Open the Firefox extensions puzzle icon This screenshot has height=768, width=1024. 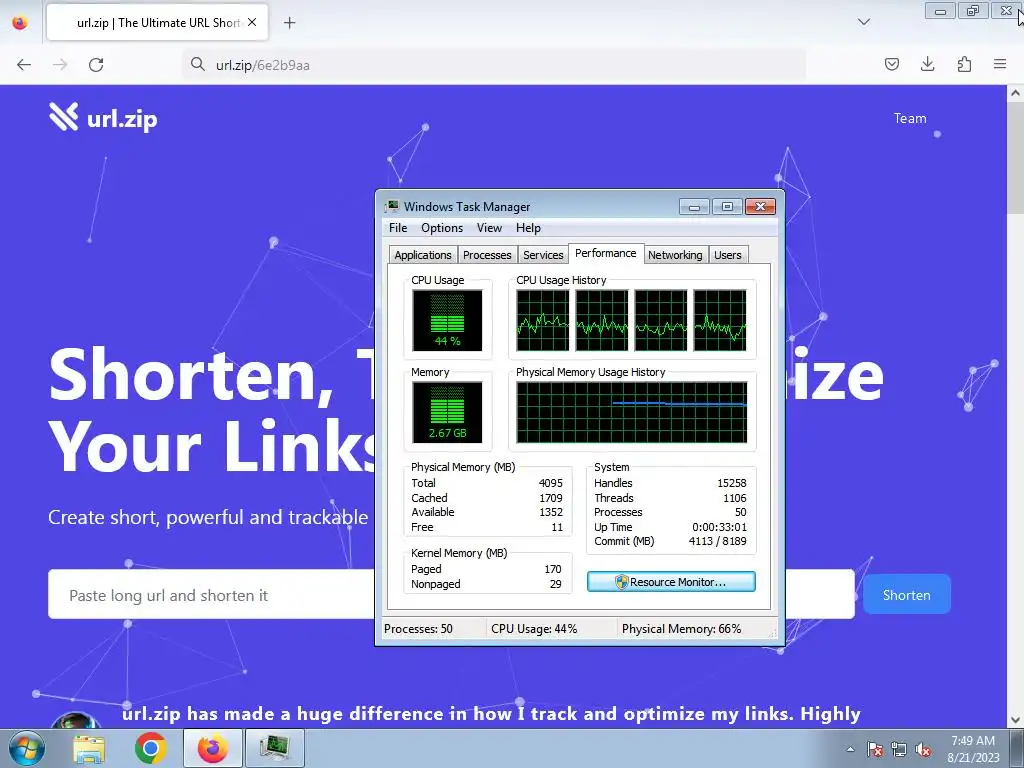pyautogui.click(x=964, y=64)
